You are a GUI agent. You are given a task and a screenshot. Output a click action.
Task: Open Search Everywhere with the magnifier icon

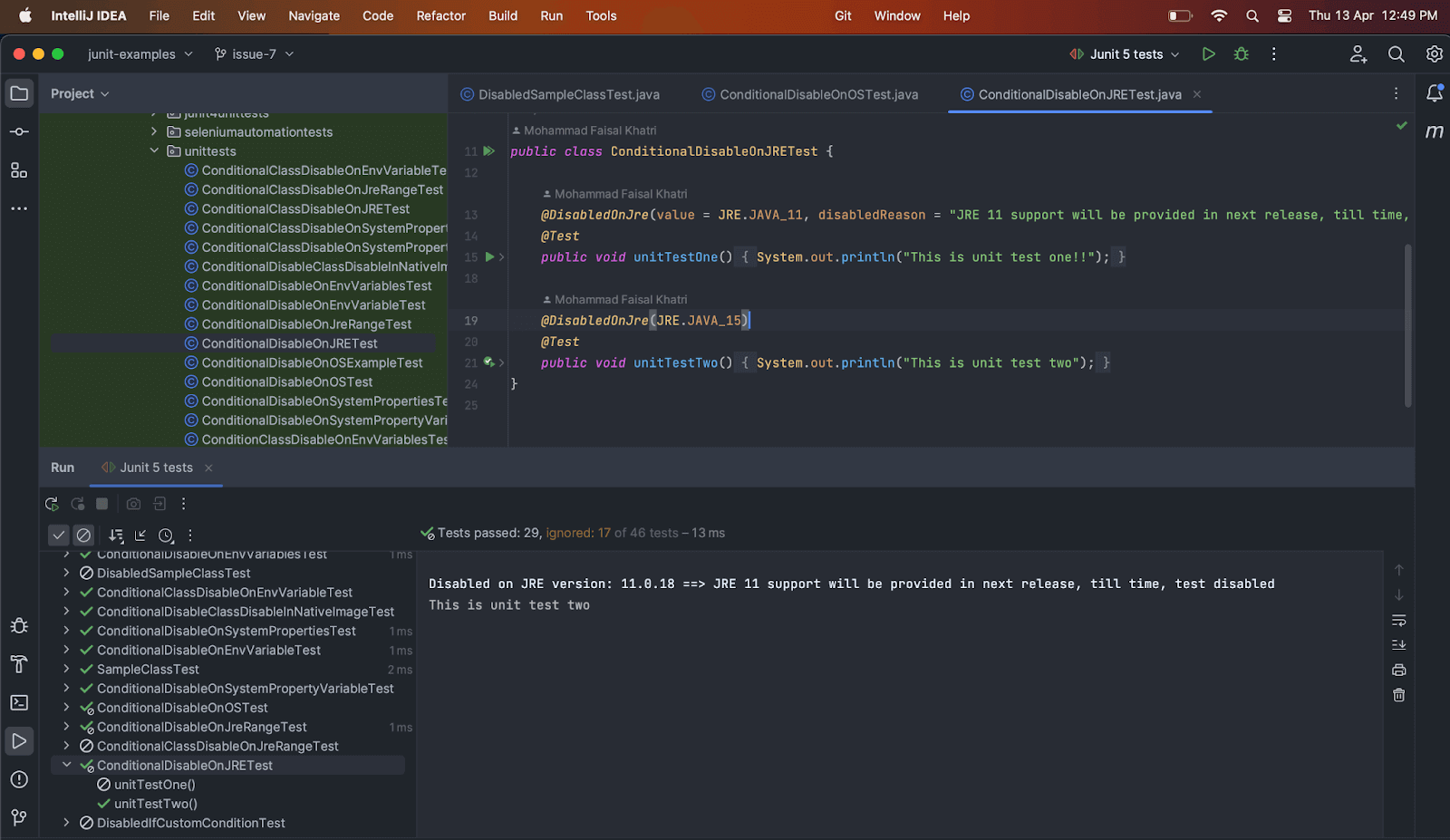point(1397,53)
